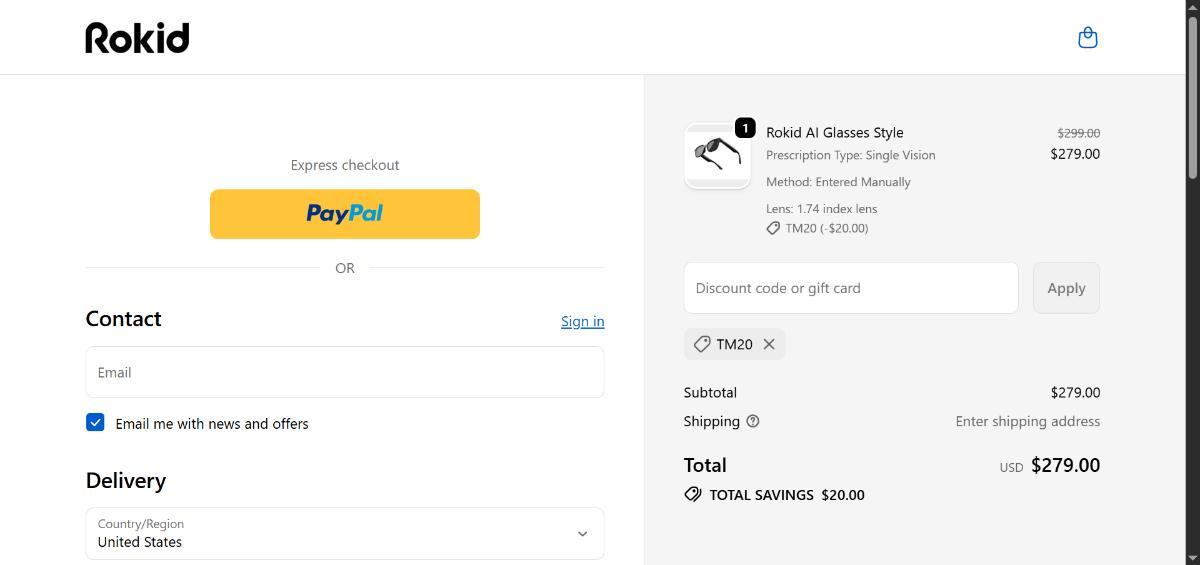The image size is (1200, 565).
Task: Toggle Email me with news and offers
Action: [x=95, y=423]
